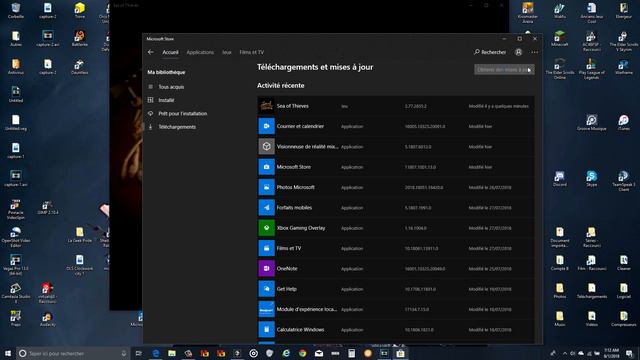Select the Pinnacle VideoSpin desktop shortcut
Screen dimensions: 640x360
click(16, 209)
